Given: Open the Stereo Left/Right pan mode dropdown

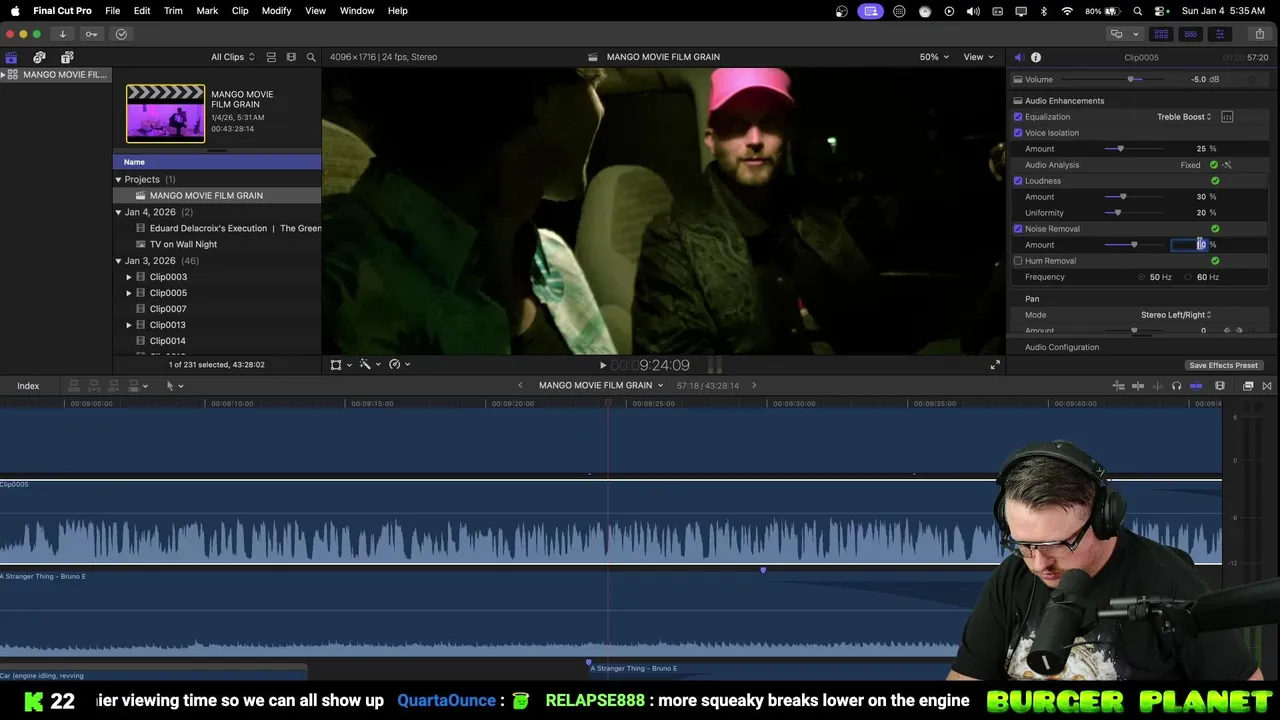Looking at the screenshot, I should point(1176,315).
